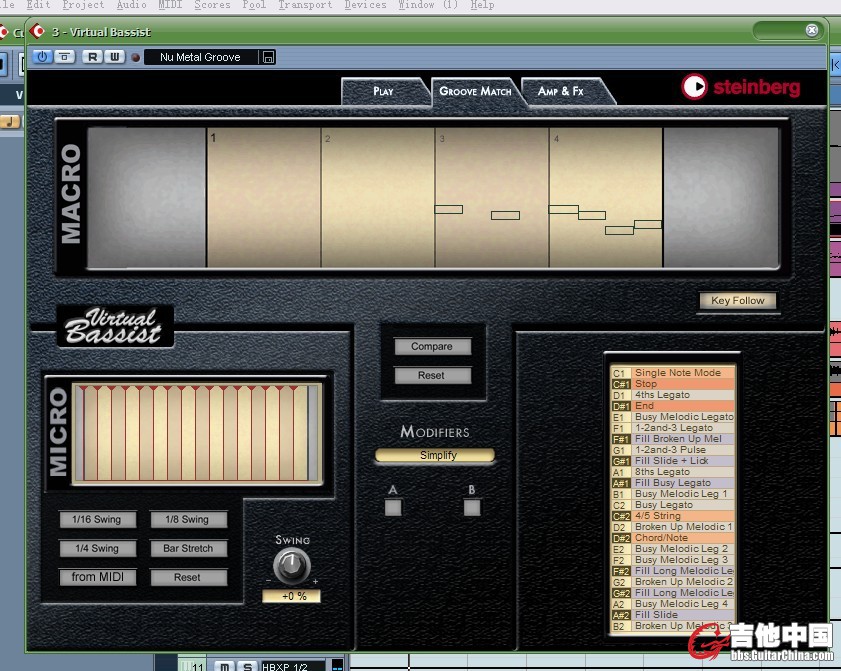Click the Reset button below Compare

(432, 375)
